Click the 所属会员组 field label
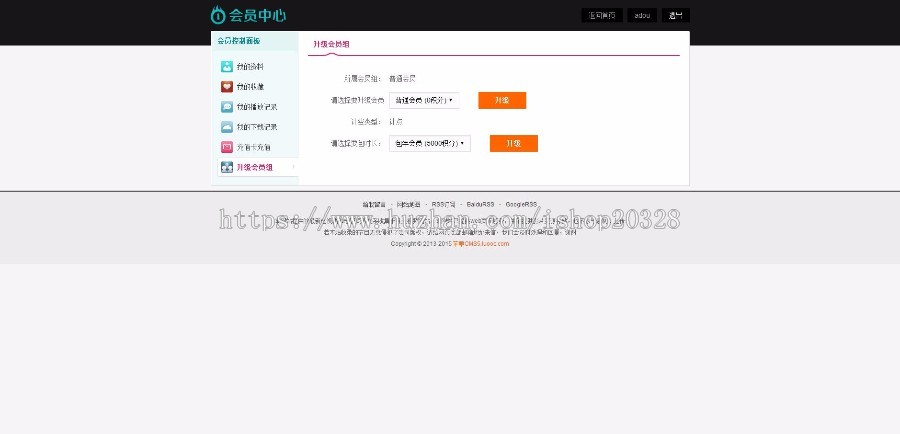Viewport: 900px width, 434px height. click(x=363, y=79)
